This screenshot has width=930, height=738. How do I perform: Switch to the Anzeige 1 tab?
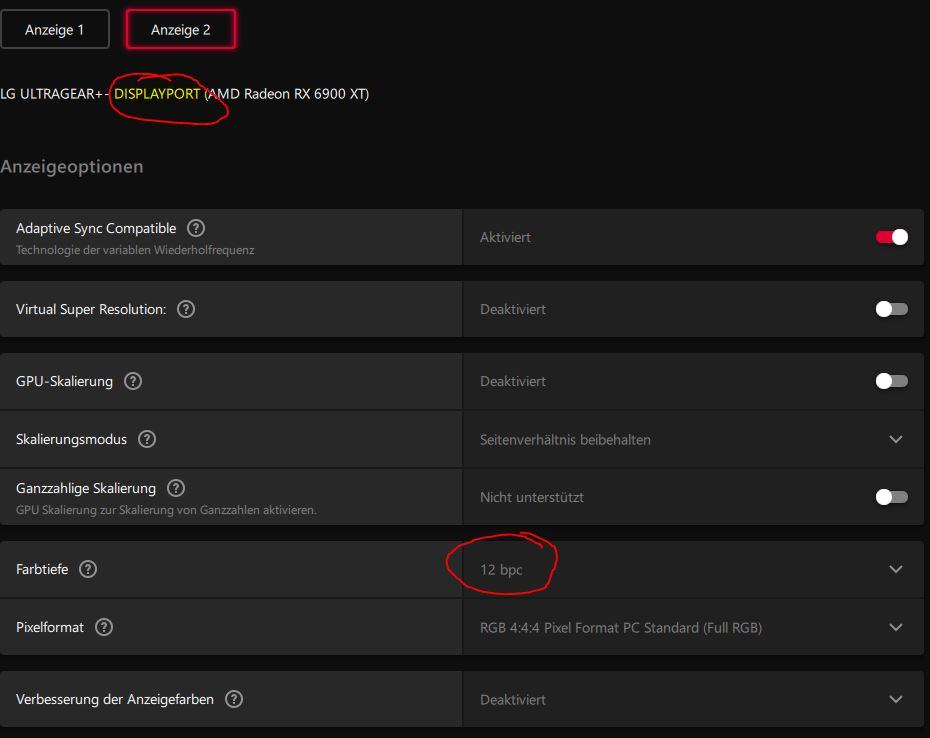coord(55,29)
